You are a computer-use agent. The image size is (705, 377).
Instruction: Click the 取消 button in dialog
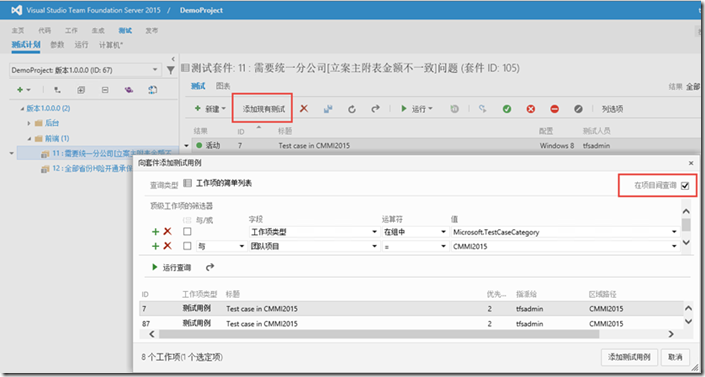pyautogui.click(x=675, y=357)
